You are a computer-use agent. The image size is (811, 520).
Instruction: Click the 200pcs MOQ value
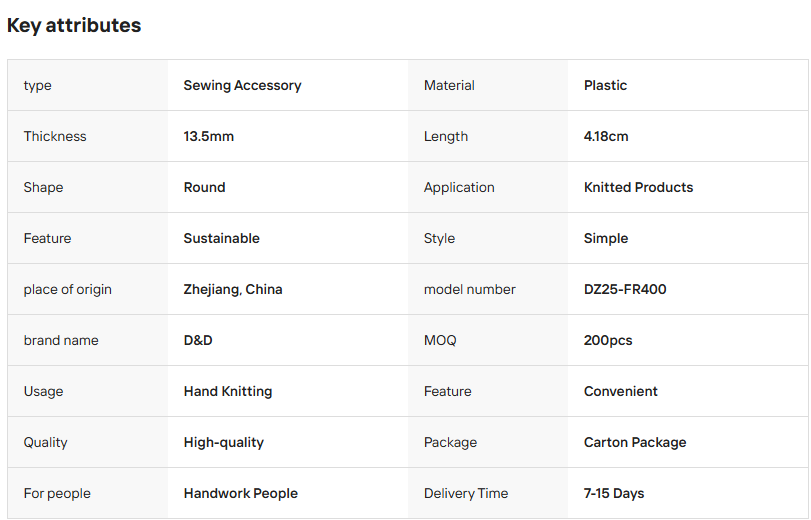point(608,340)
